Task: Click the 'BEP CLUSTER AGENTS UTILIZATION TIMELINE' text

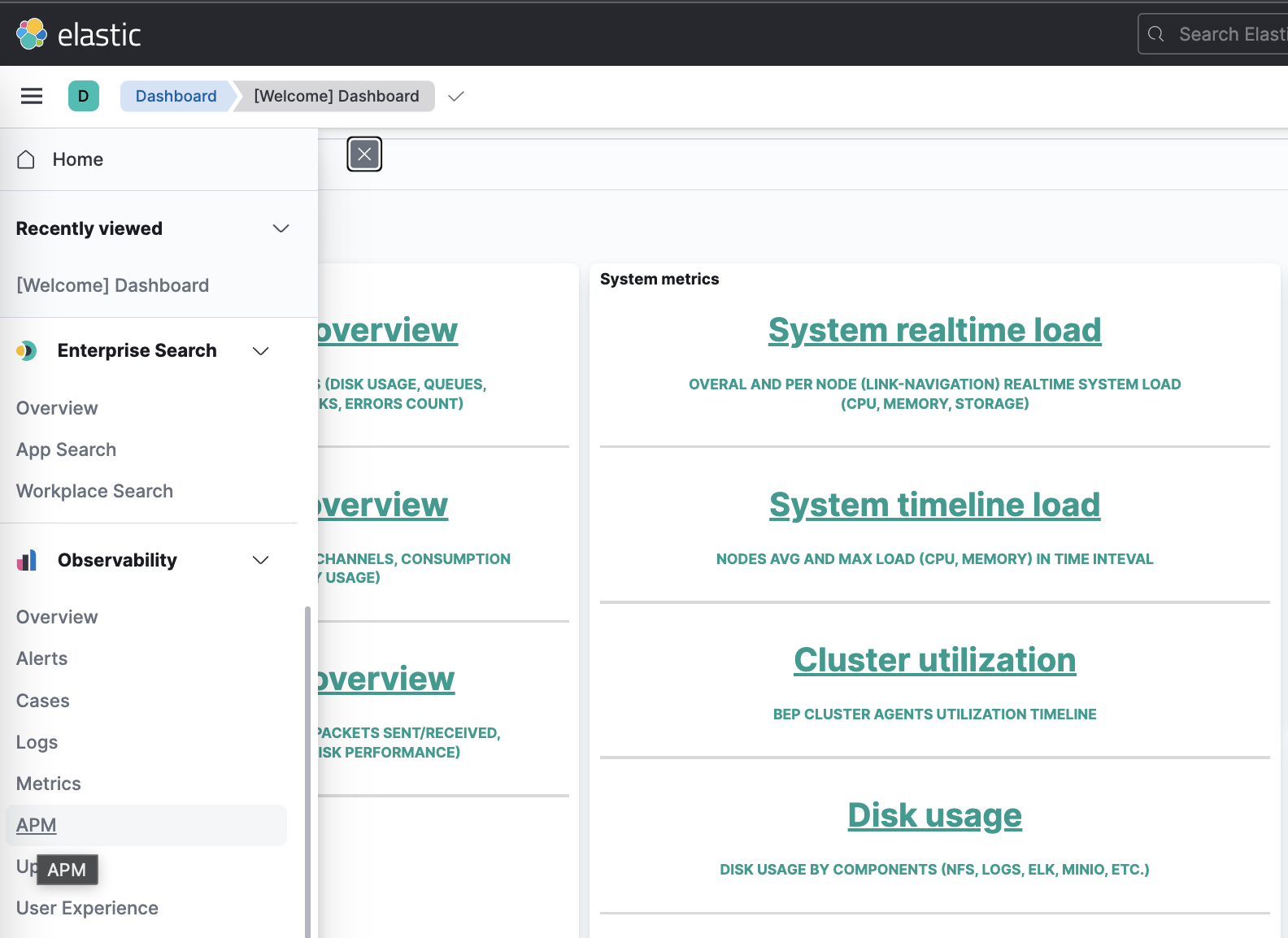Action: tap(935, 714)
